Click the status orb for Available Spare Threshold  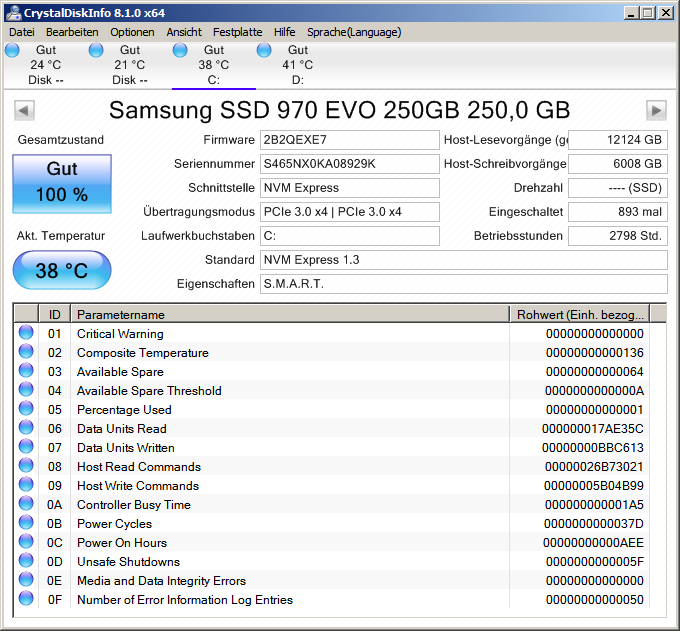point(26,390)
